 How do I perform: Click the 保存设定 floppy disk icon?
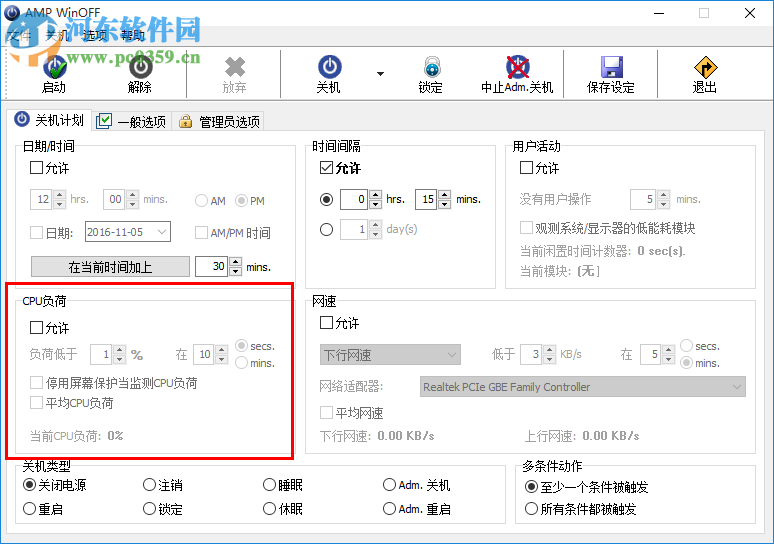point(611,67)
